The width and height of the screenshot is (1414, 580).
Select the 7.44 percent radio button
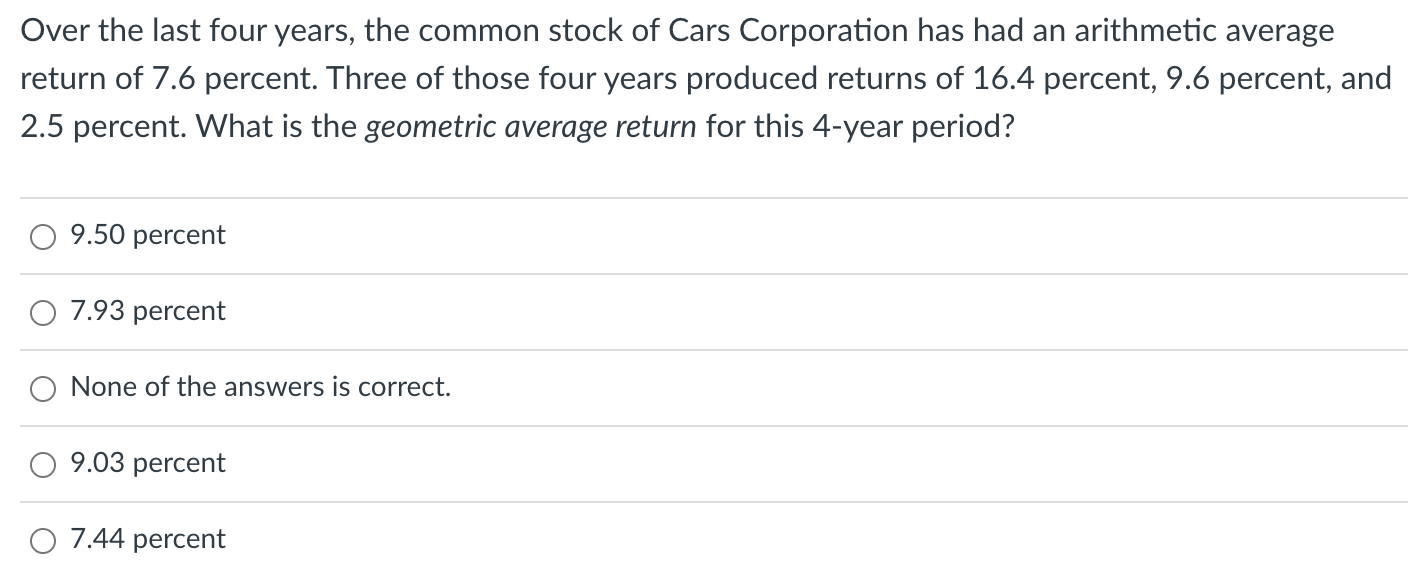point(43,541)
